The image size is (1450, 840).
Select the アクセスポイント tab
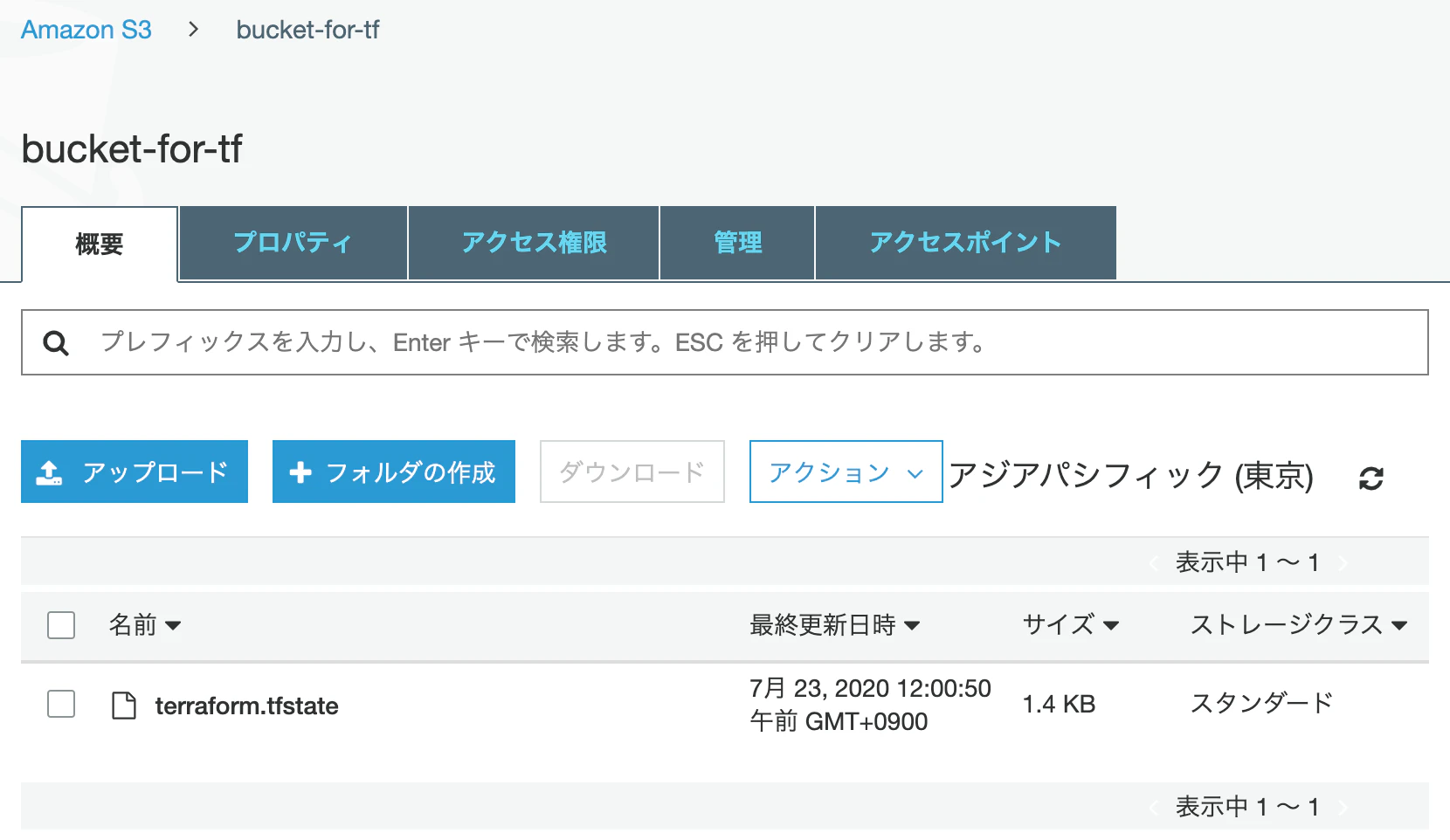click(x=965, y=243)
